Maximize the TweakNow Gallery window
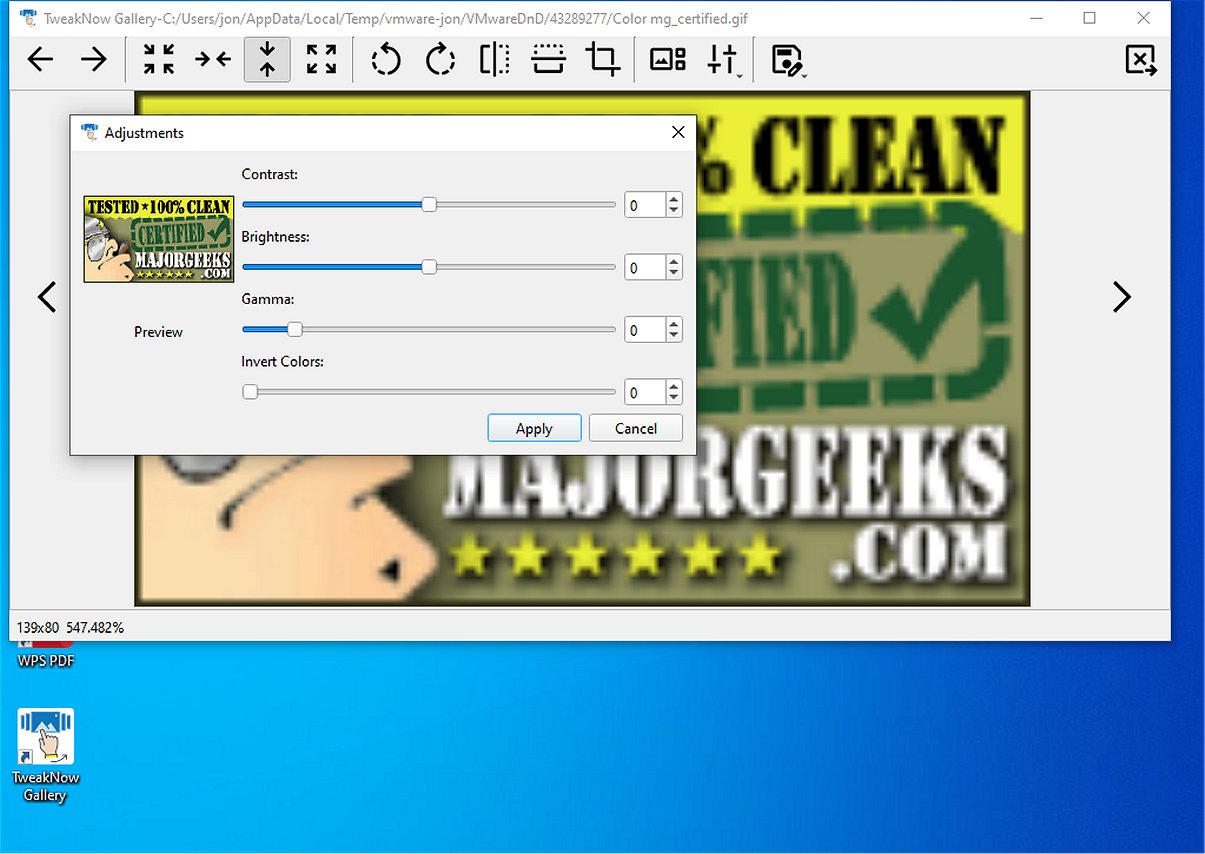The image size is (1205, 854). (1089, 18)
